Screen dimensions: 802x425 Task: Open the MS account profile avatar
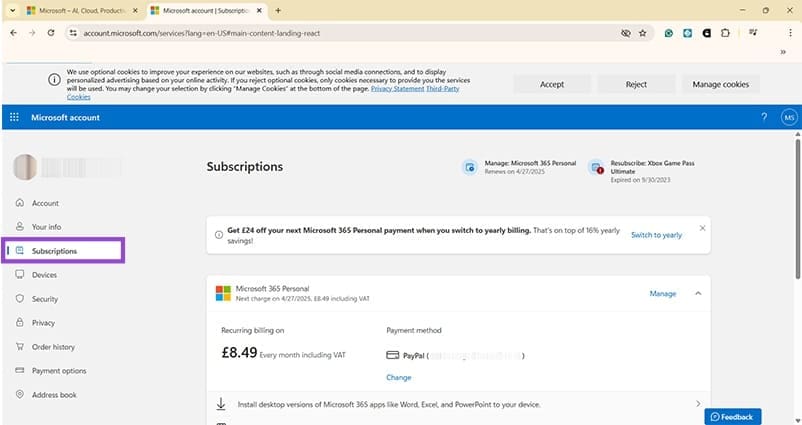[x=788, y=117]
